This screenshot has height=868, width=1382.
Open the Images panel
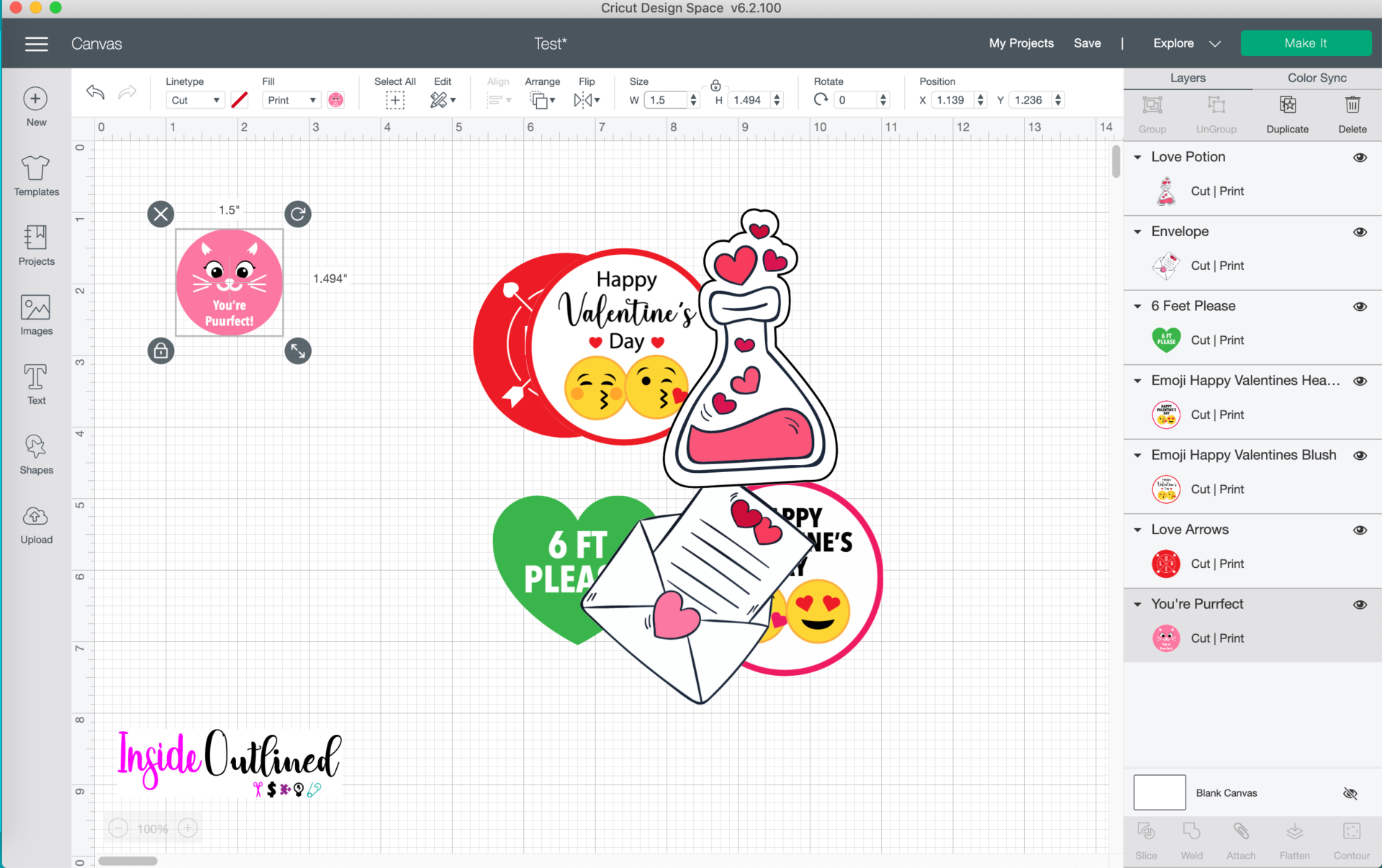pyautogui.click(x=35, y=315)
